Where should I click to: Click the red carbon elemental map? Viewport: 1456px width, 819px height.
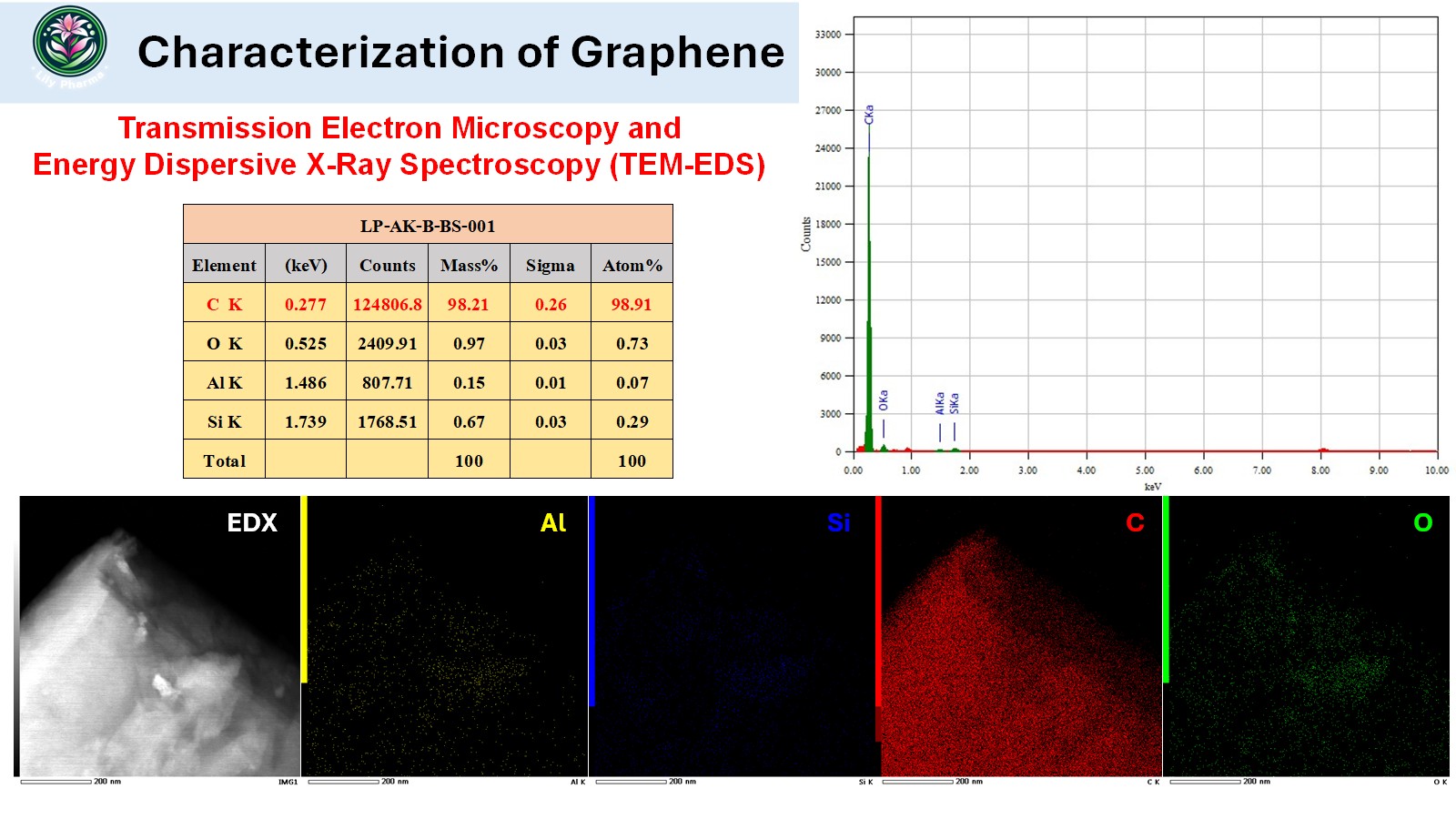(1021, 637)
